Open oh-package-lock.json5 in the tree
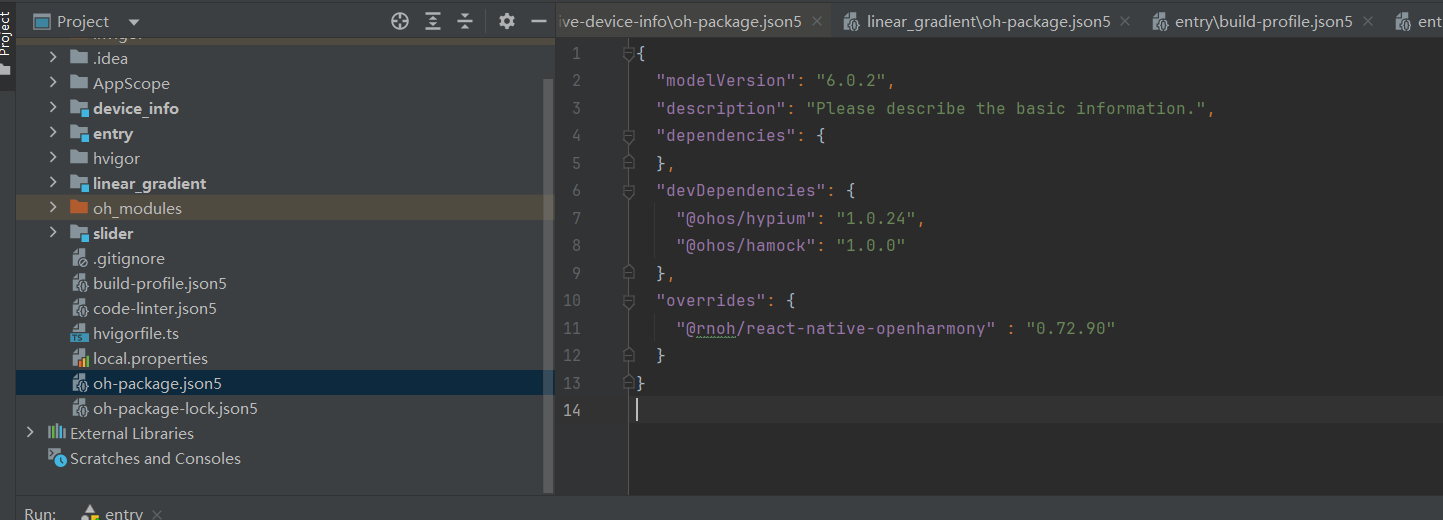The height and width of the screenshot is (520, 1443). 175,408
